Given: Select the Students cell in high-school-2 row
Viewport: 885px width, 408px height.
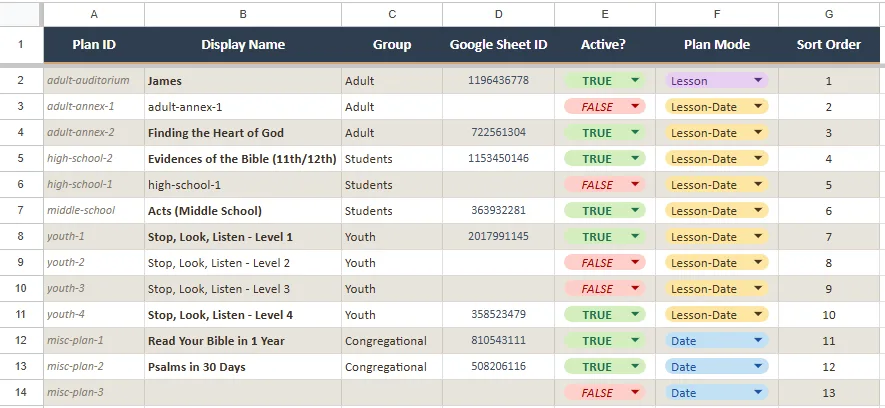Looking at the screenshot, I should [x=392, y=159].
